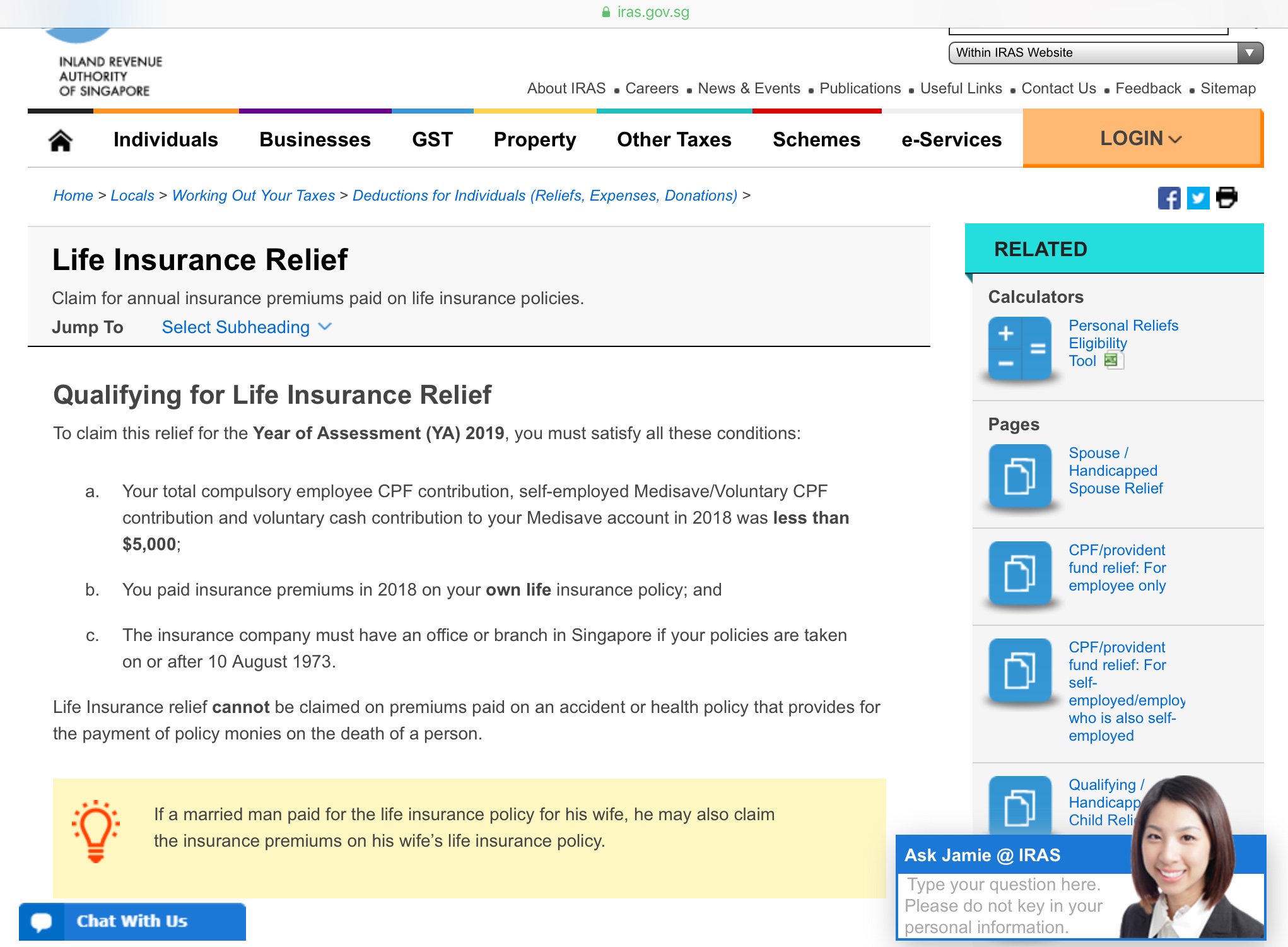The width and height of the screenshot is (1288, 947).
Task: Open the Individuals menu
Action: (165, 139)
